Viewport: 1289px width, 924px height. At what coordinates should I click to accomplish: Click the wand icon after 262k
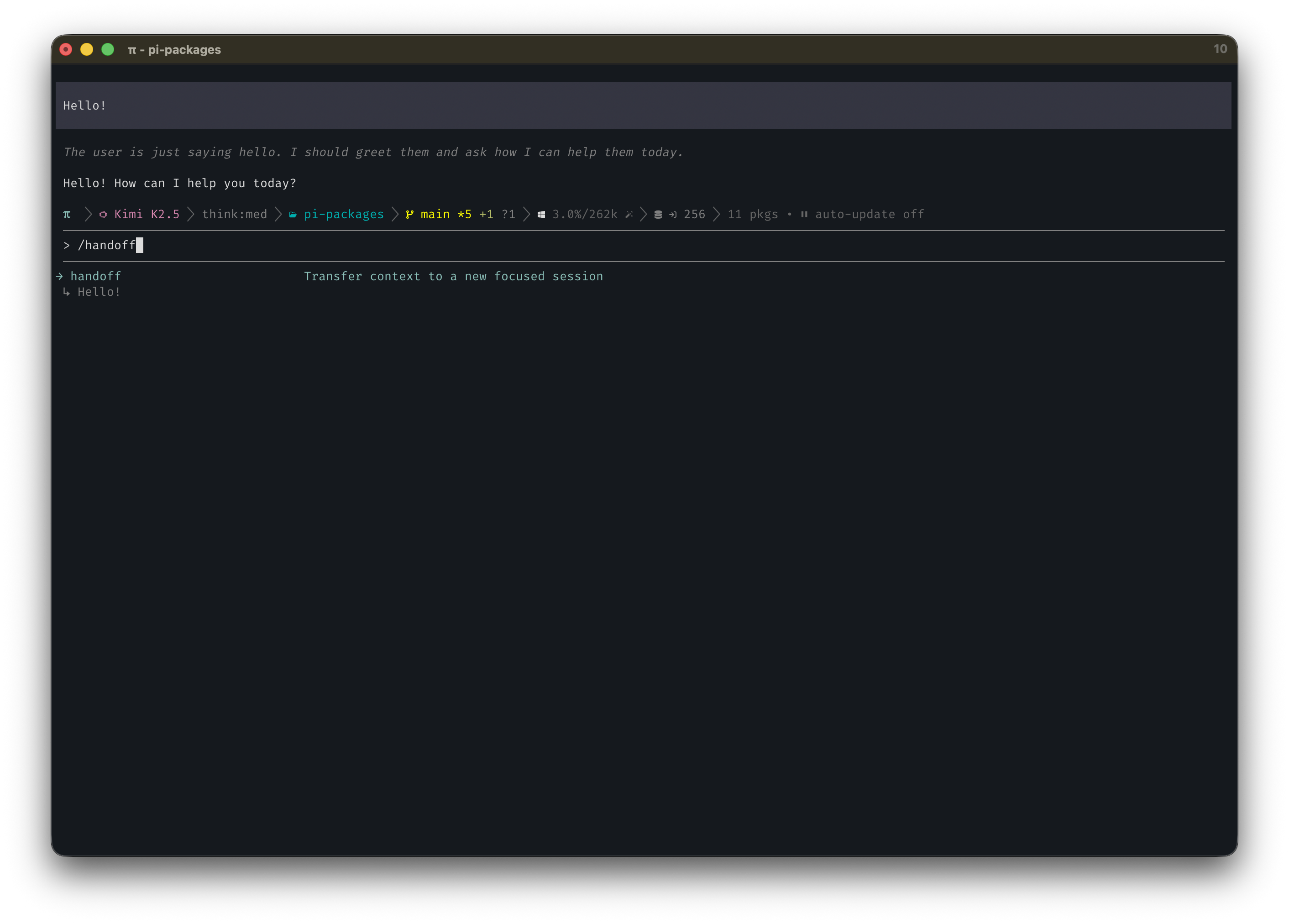click(629, 214)
